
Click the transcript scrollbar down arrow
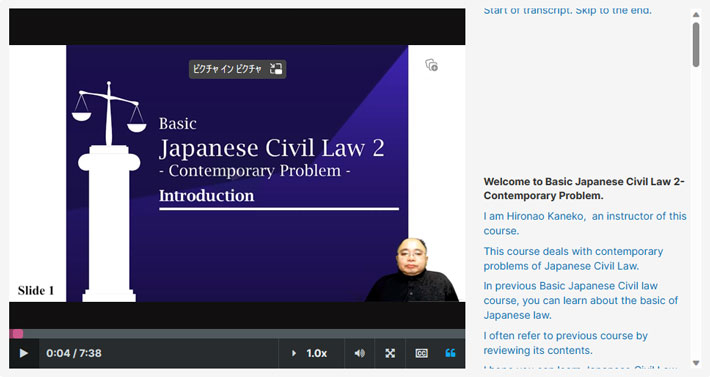click(x=696, y=363)
